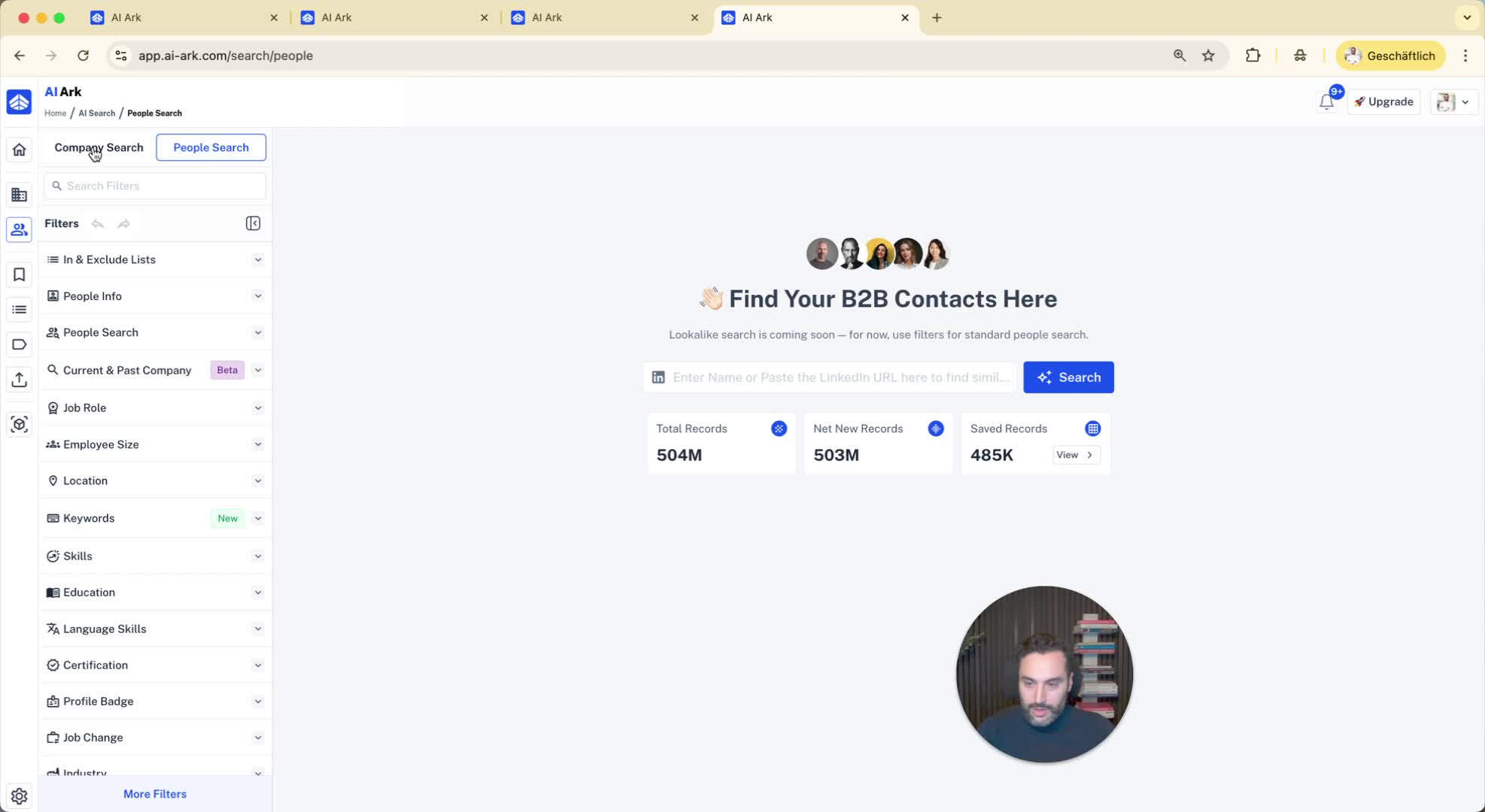This screenshot has height=812, width=1485.
Task: Switch to Company Search tab
Action: point(99,147)
